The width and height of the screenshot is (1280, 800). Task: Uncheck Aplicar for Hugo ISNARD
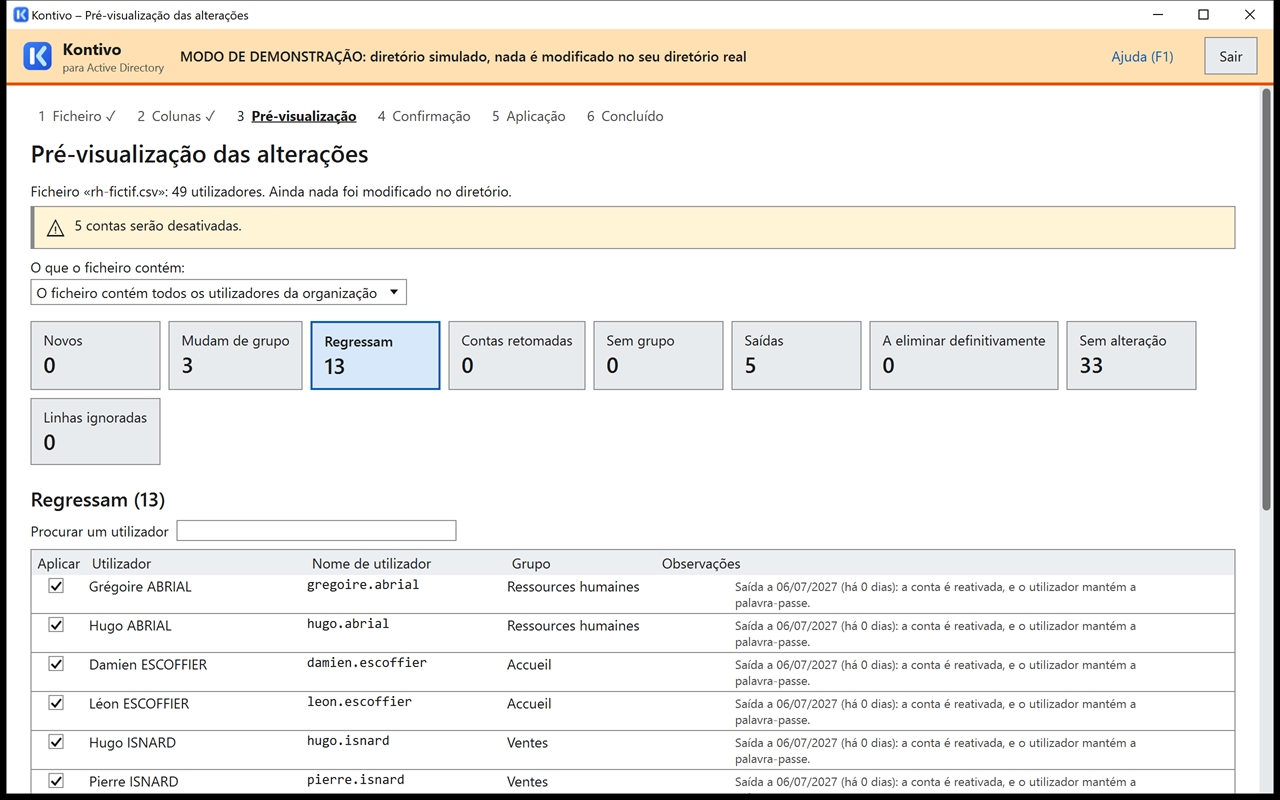(56, 742)
